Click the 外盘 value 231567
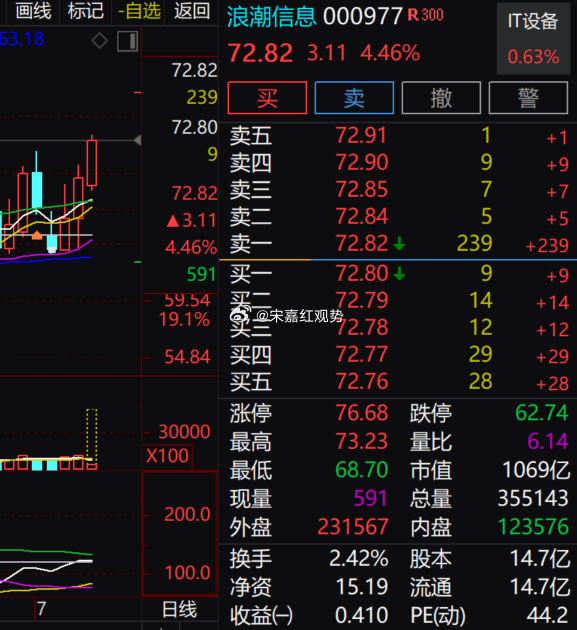The width and height of the screenshot is (577, 630). 353,527
